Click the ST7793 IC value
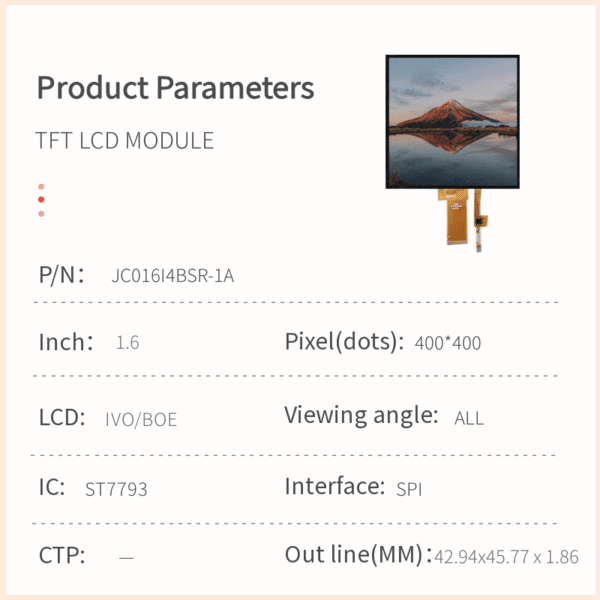 click(x=117, y=490)
